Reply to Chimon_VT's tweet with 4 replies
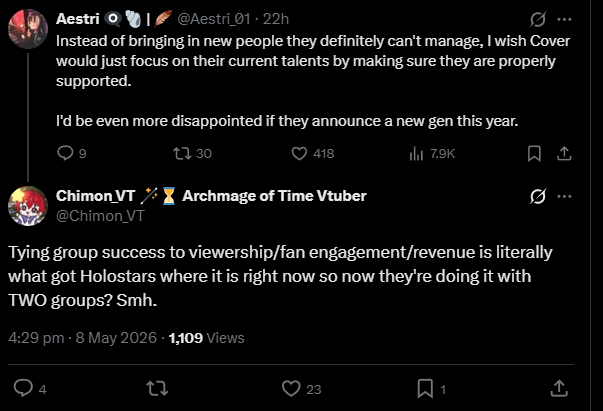 tap(23, 388)
